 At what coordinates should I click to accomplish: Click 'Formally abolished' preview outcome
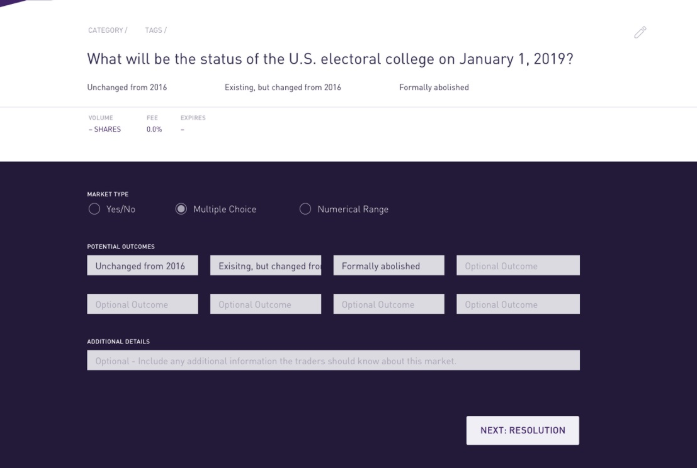[434, 88]
